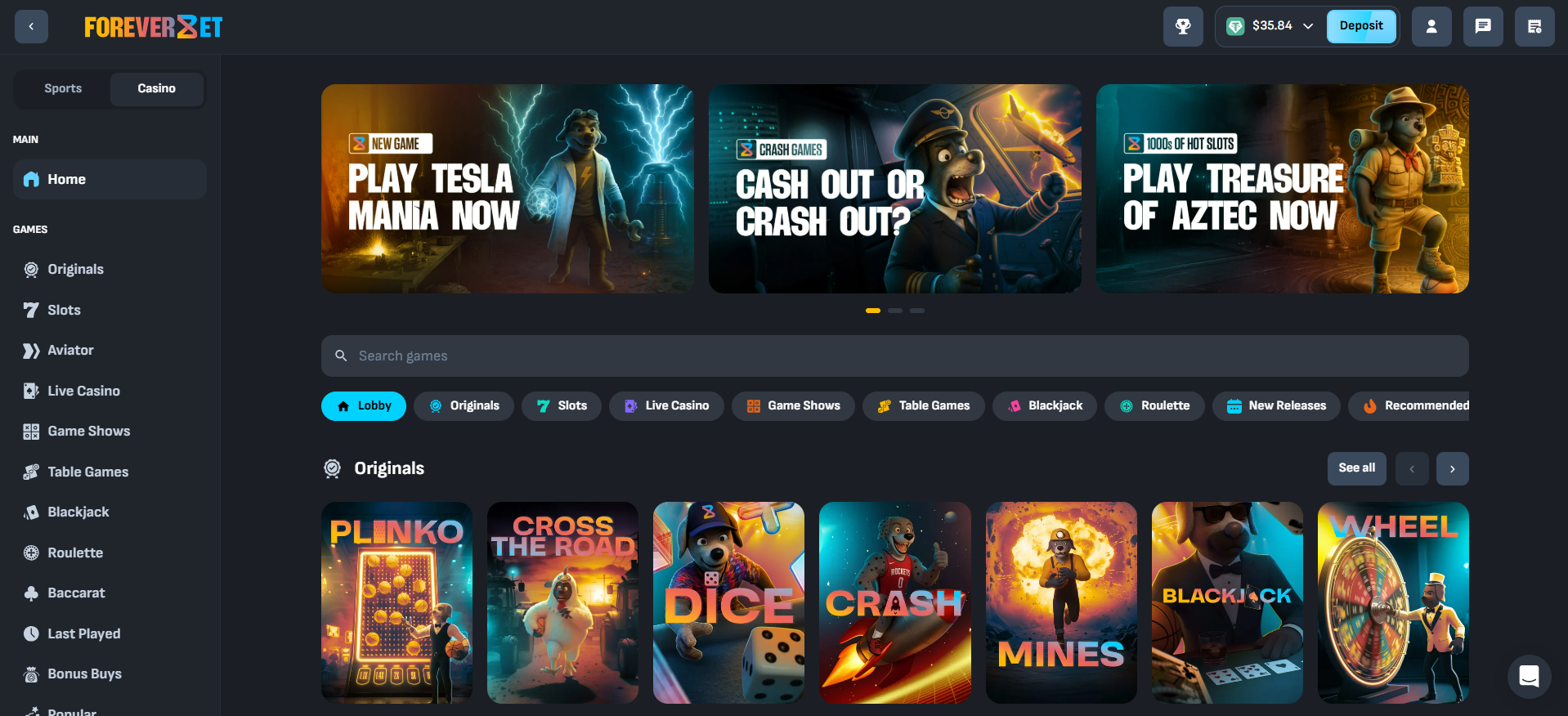
Task: Select the Game Shows category tab
Action: pos(793,406)
